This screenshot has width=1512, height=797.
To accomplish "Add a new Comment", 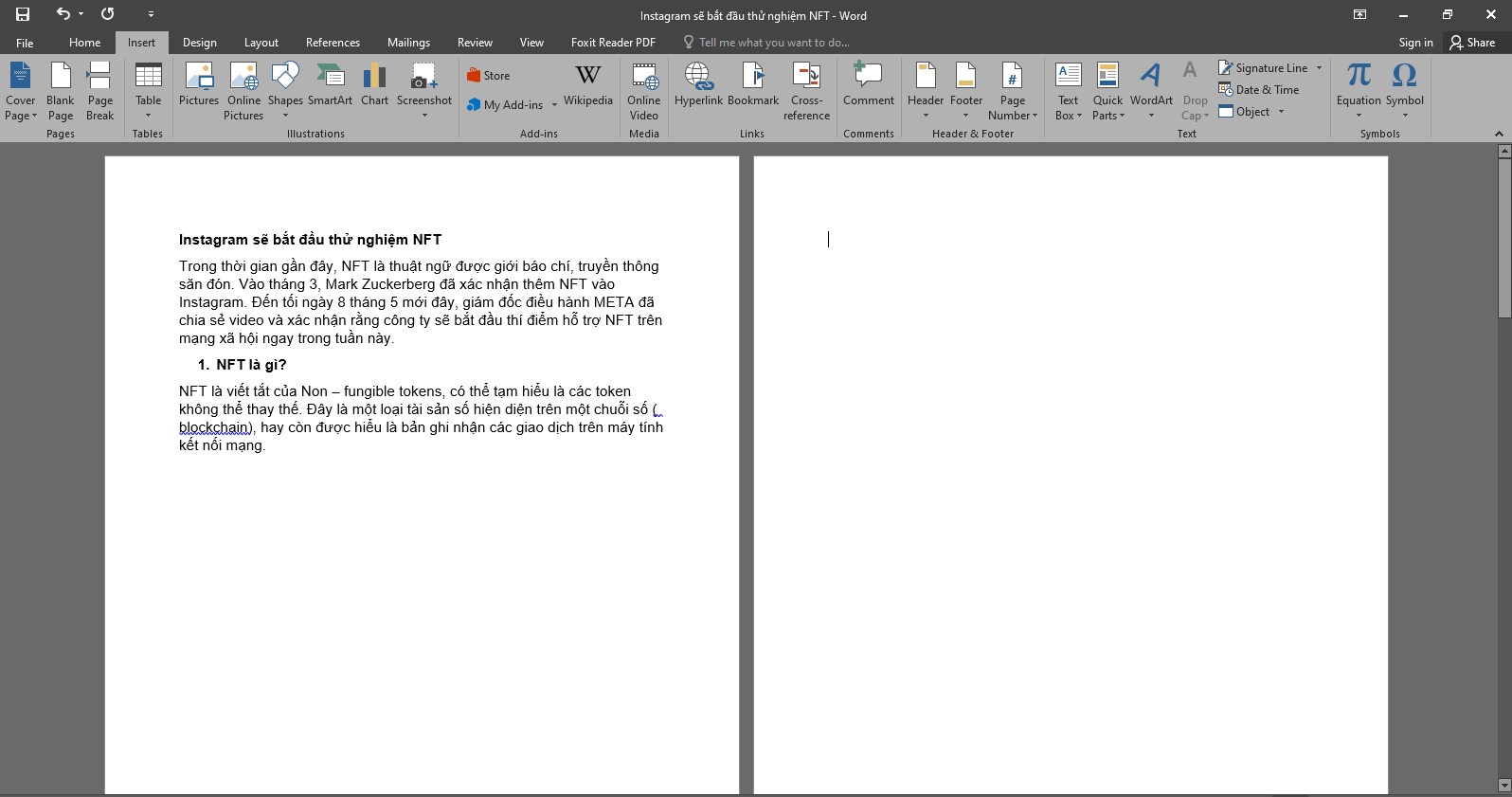I will click(869, 85).
